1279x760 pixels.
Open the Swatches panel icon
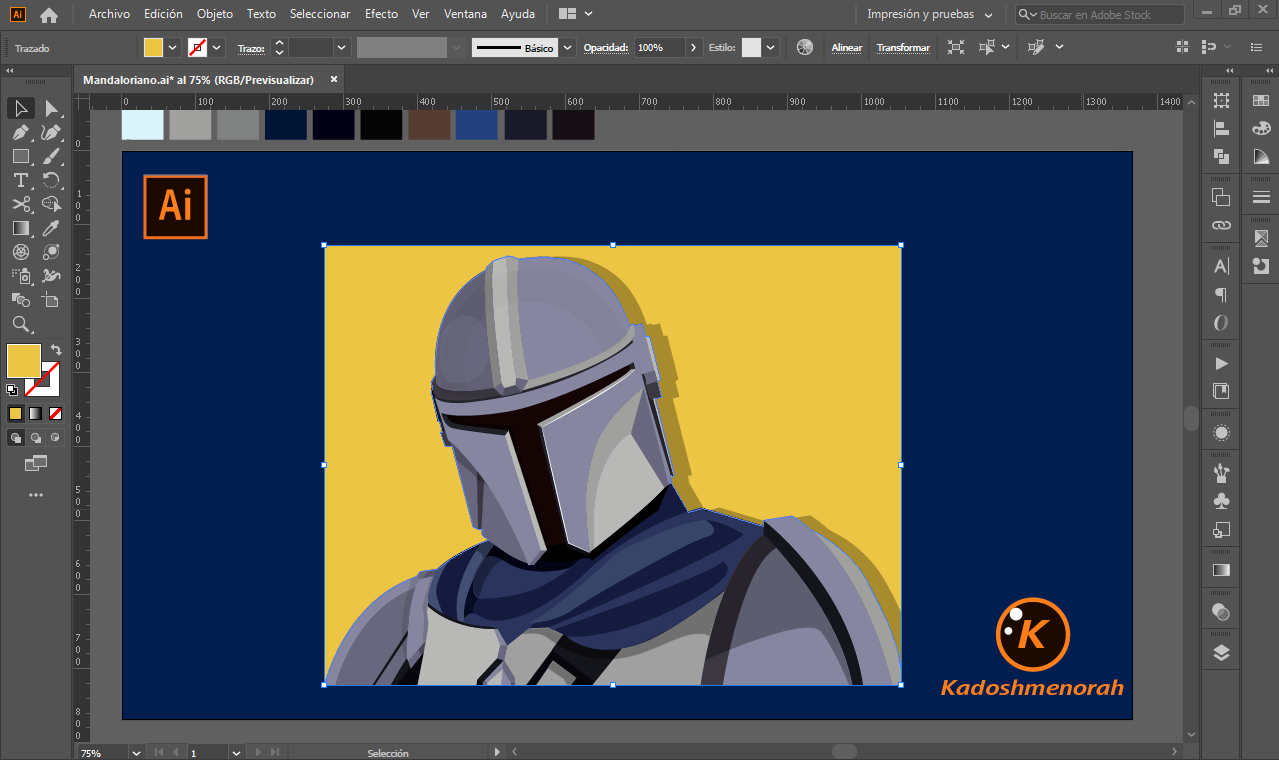pyautogui.click(x=1261, y=101)
